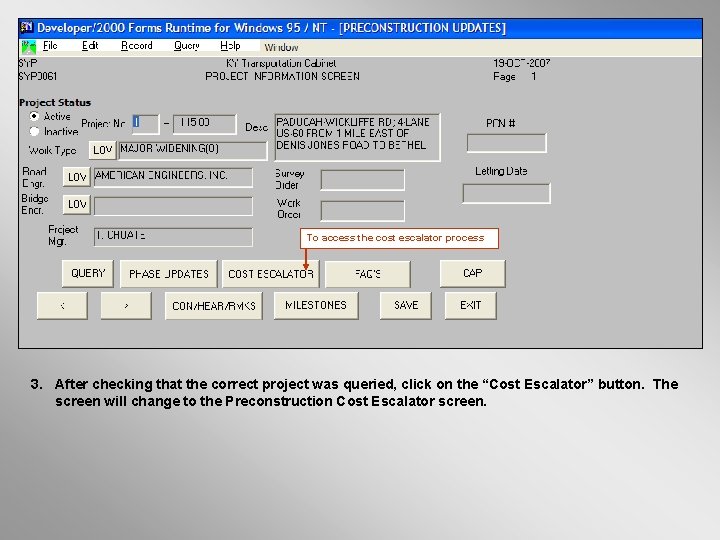Click the CAP button

coord(472,274)
